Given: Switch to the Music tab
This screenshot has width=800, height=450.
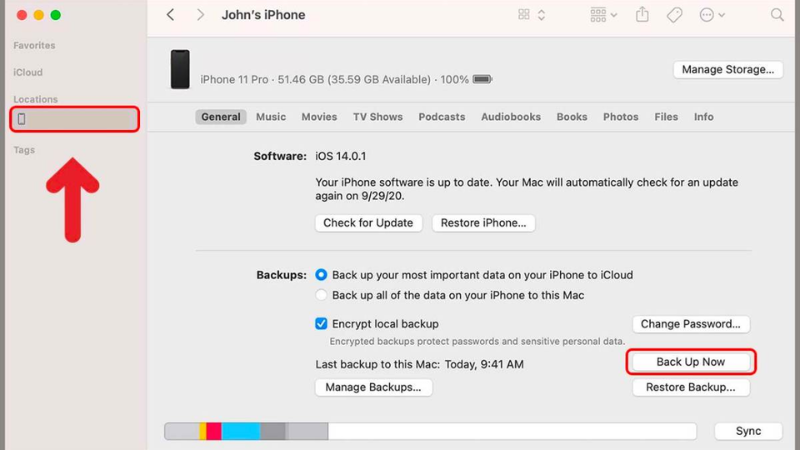Looking at the screenshot, I should coord(271,117).
